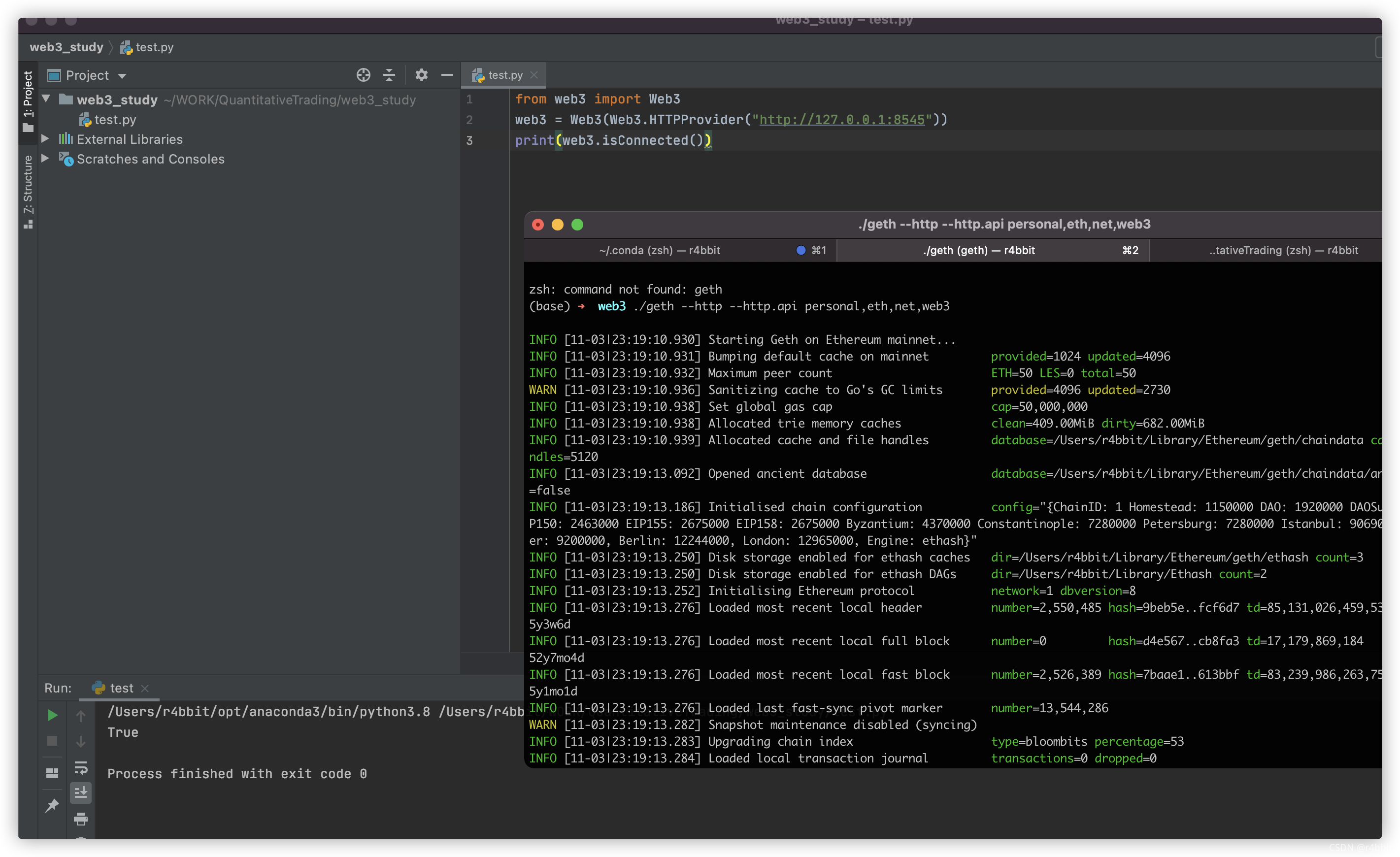Image resolution: width=1400 pixels, height=857 pixels.
Task: Expand External Libraries tree node
Action: click(x=45, y=138)
